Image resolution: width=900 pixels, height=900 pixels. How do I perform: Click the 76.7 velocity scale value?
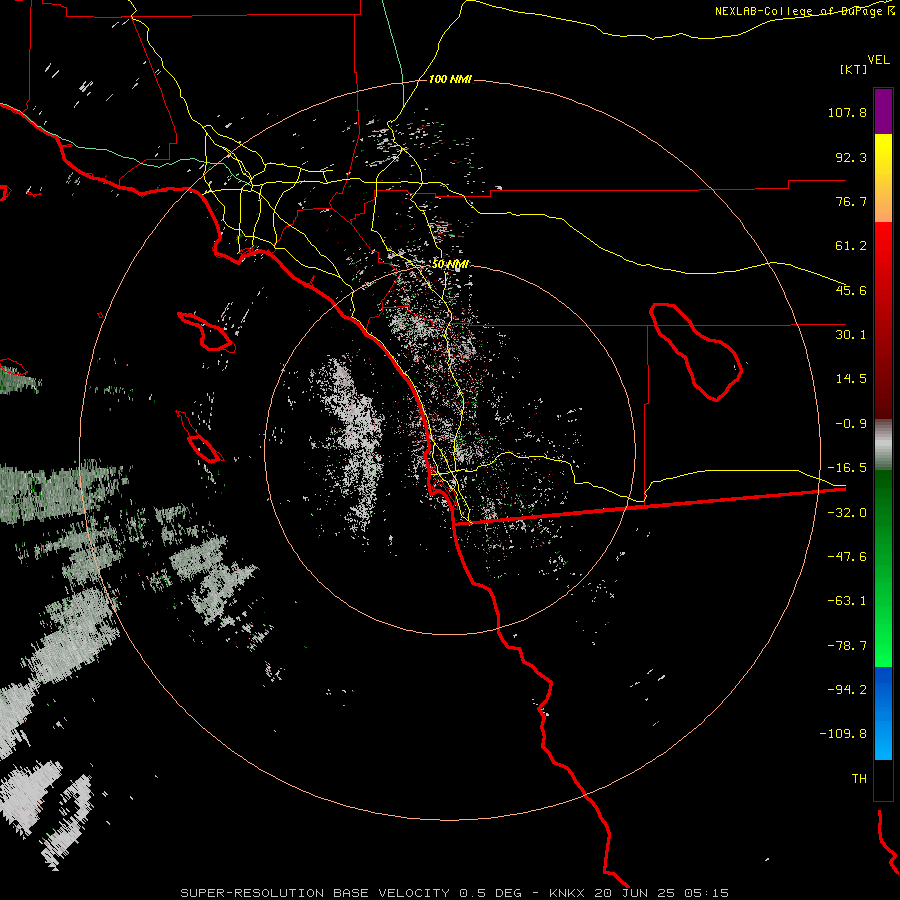tap(851, 201)
